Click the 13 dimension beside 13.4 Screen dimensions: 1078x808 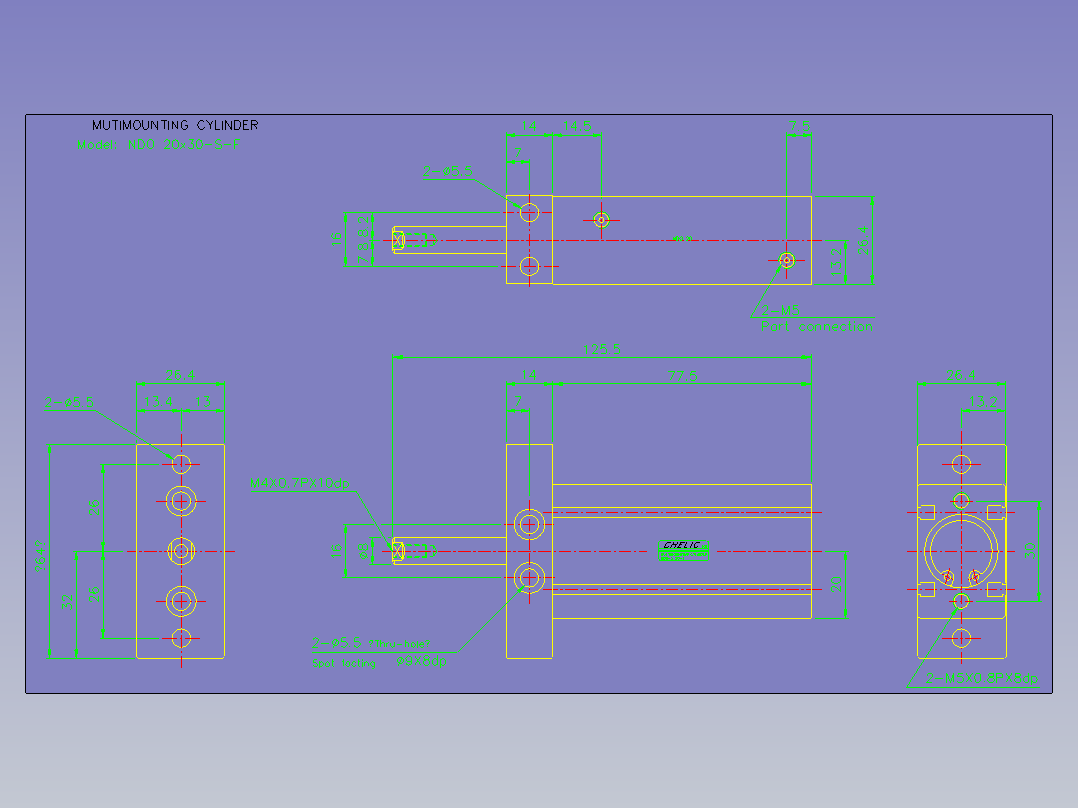click(203, 402)
